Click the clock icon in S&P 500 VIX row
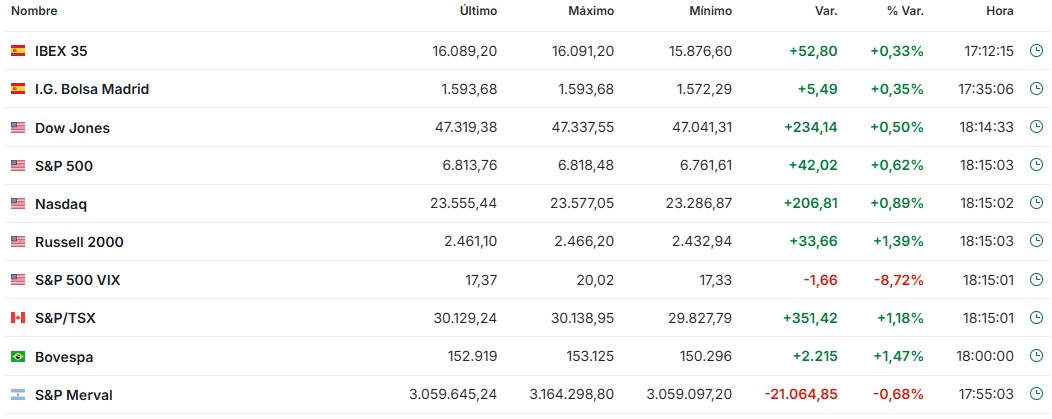The height and width of the screenshot is (419, 1052). pyautogui.click(x=1037, y=280)
